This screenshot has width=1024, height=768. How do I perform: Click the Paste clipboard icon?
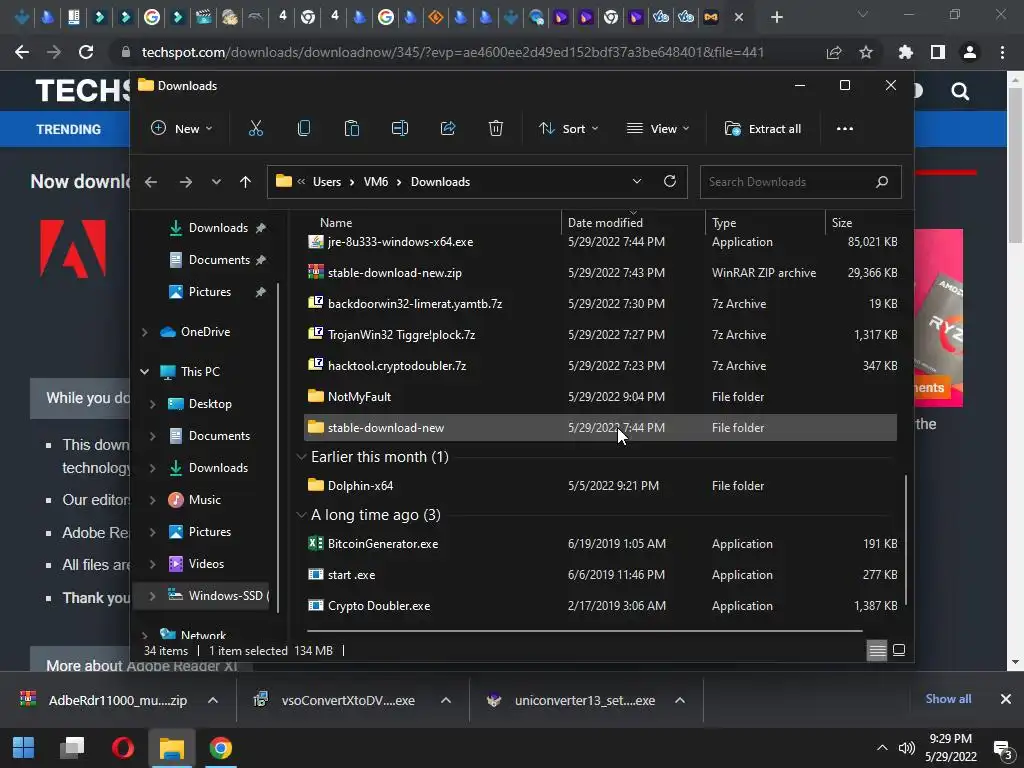click(x=352, y=128)
